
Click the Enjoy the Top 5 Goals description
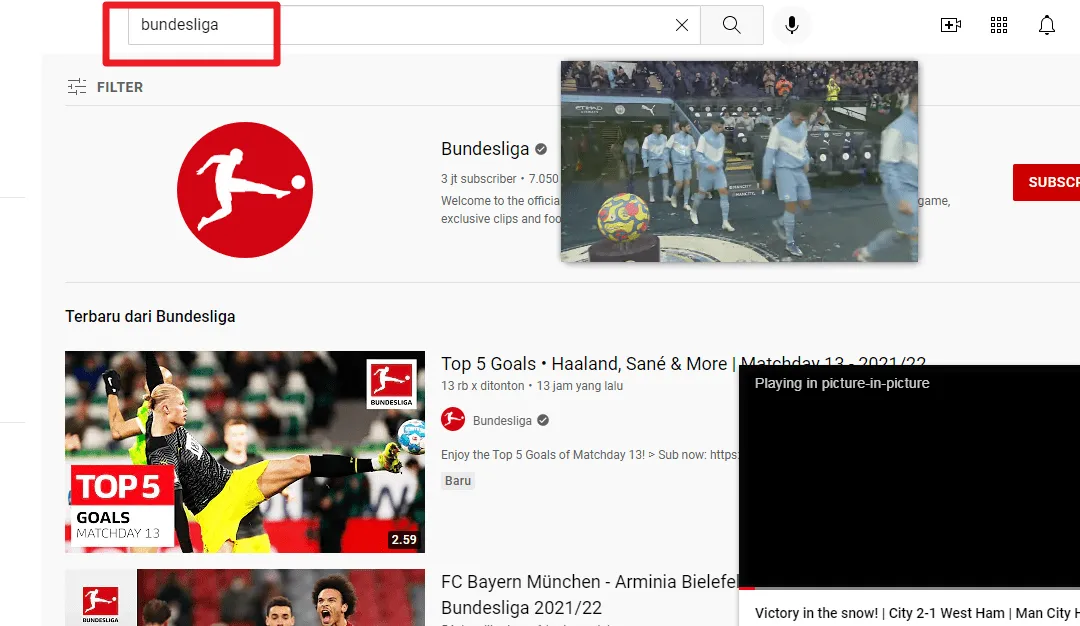tap(590, 455)
